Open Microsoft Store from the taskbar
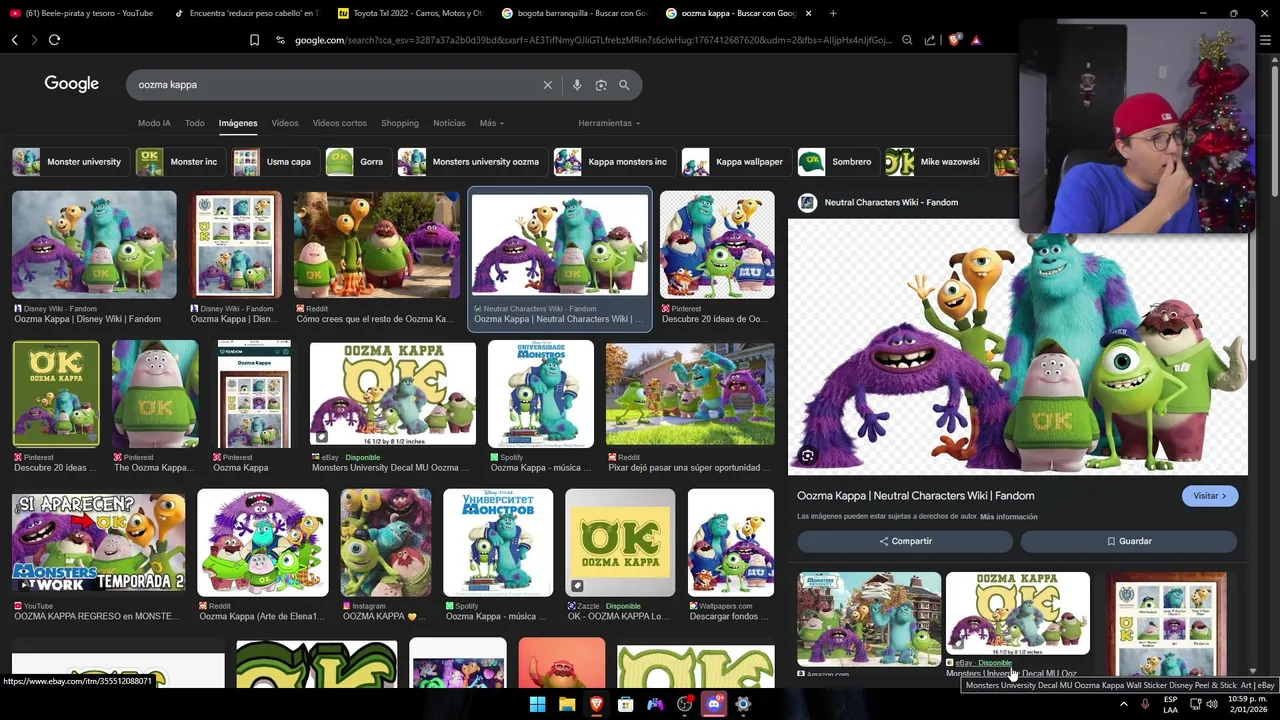 click(626, 704)
